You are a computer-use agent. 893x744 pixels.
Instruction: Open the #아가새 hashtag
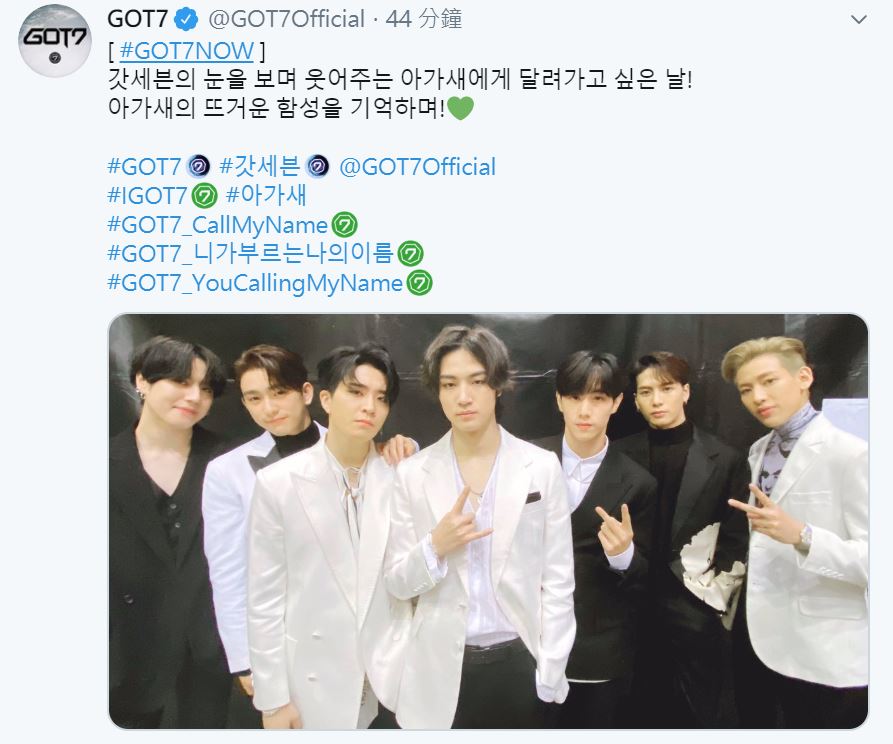[x=266, y=196]
